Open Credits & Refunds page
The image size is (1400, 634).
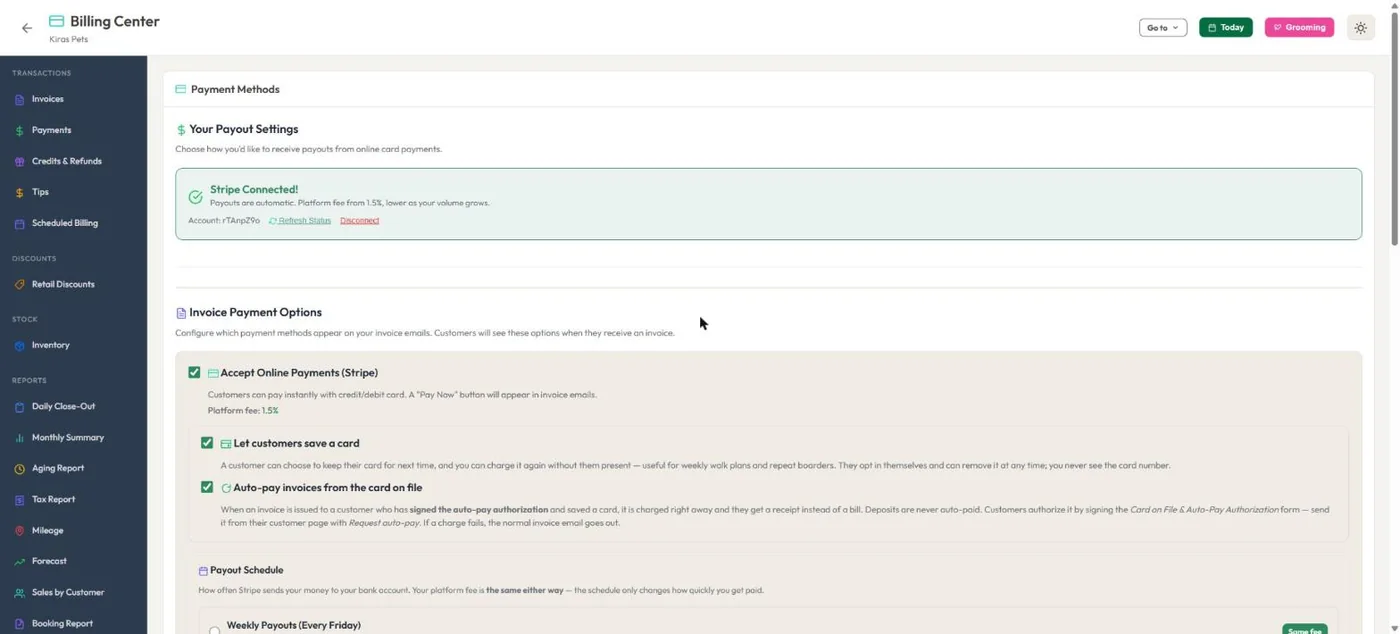[x=67, y=161]
